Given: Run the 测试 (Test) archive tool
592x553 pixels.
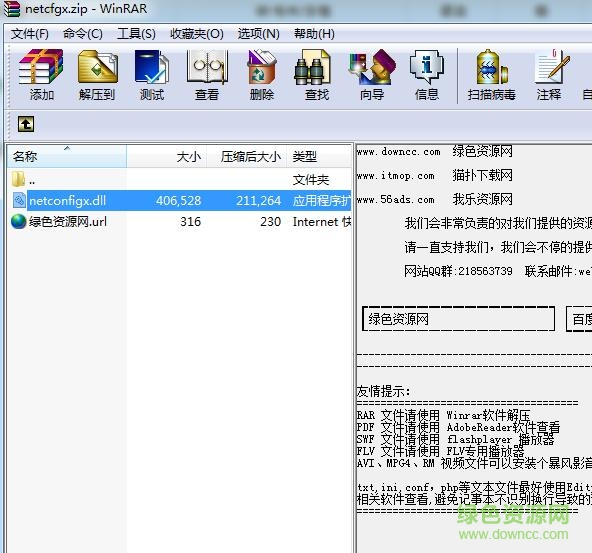Looking at the screenshot, I should [152, 75].
